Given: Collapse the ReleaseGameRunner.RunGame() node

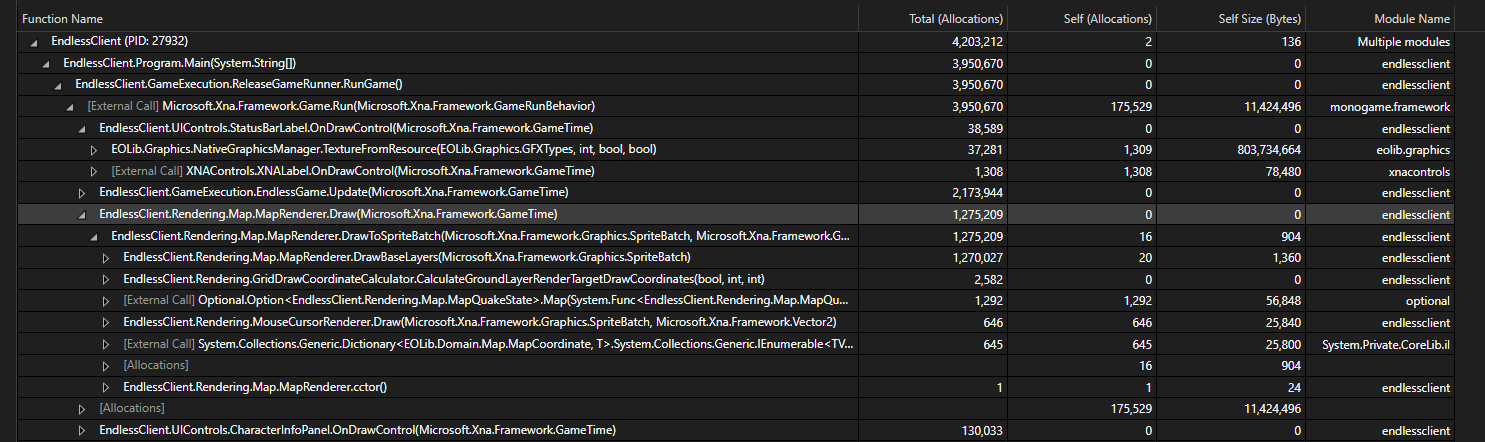Looking at the screenshot, I should tap(58, 84).
